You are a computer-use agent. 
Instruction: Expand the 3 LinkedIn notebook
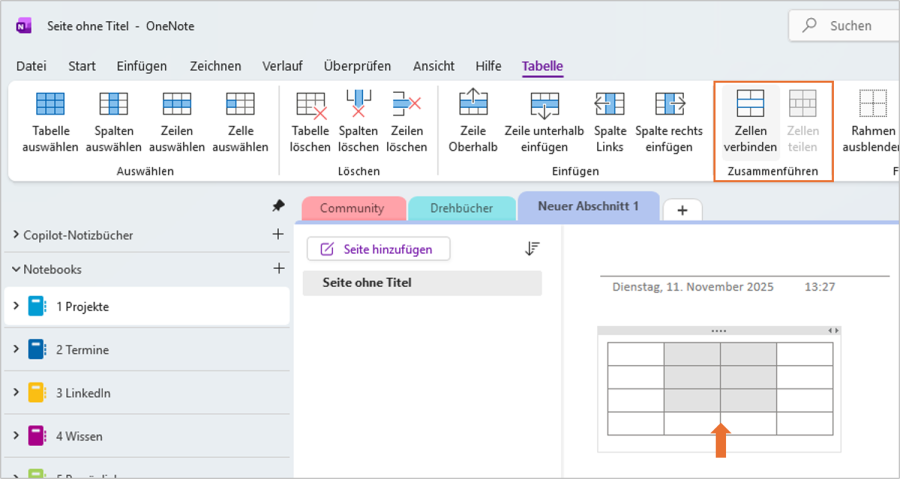[16, 393]
